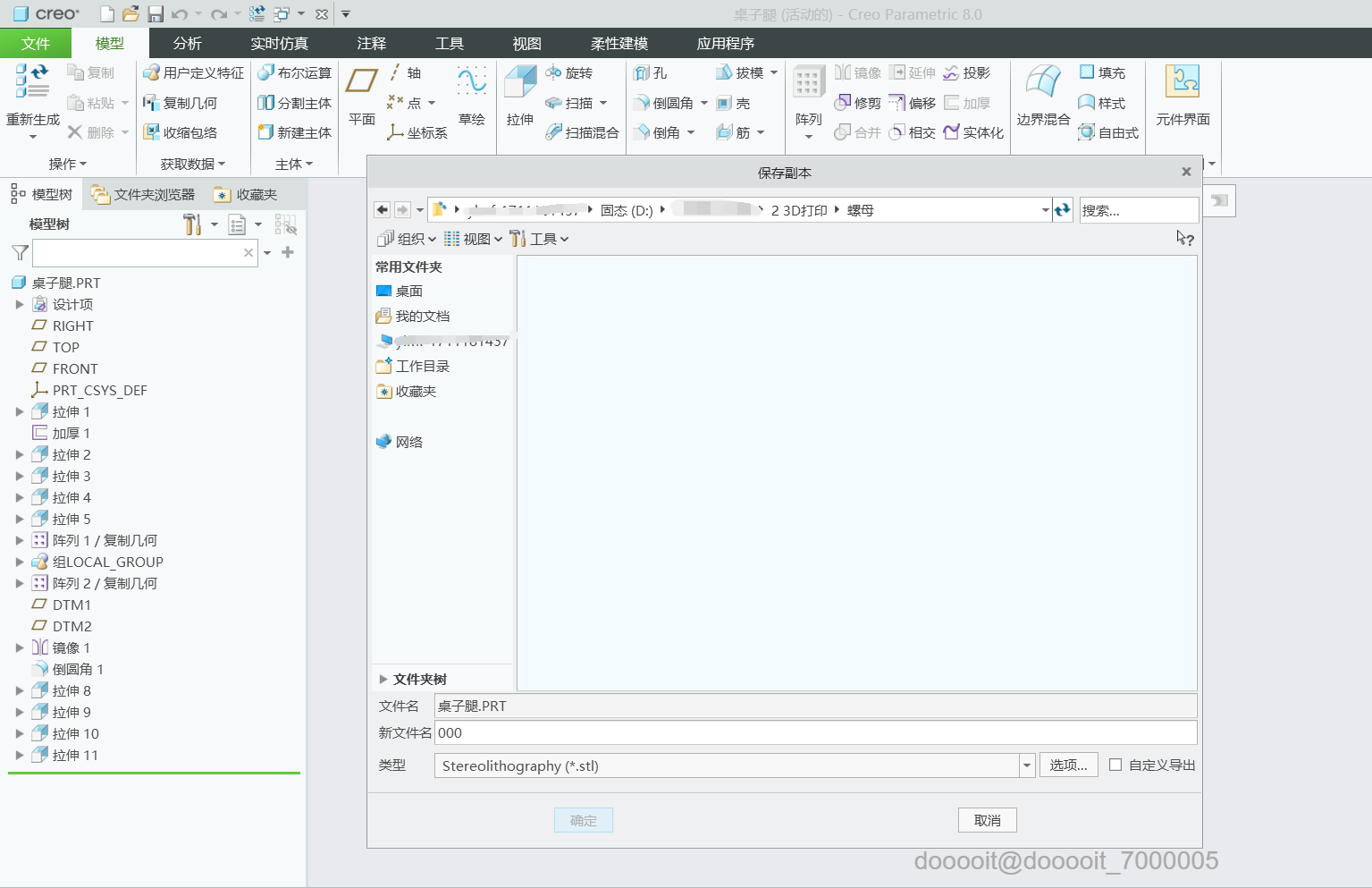The width and height of the screenshot is (1372, 888).
Task: Open the 工具 dropdown in the dialog
Action: click(539, 239)
